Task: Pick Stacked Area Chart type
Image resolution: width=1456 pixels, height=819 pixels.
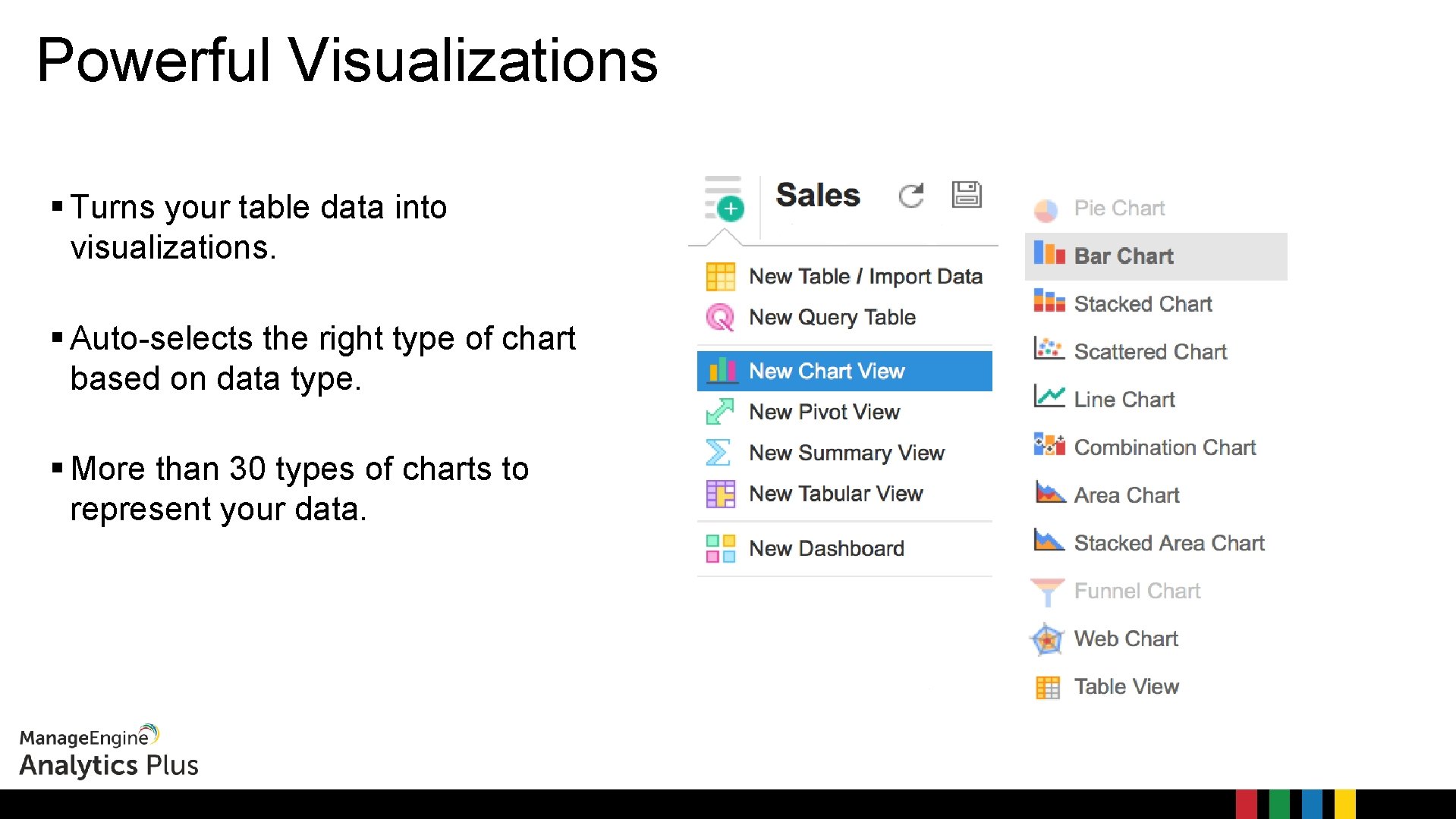Action: pyautogui.click(x=1168, y=543)
